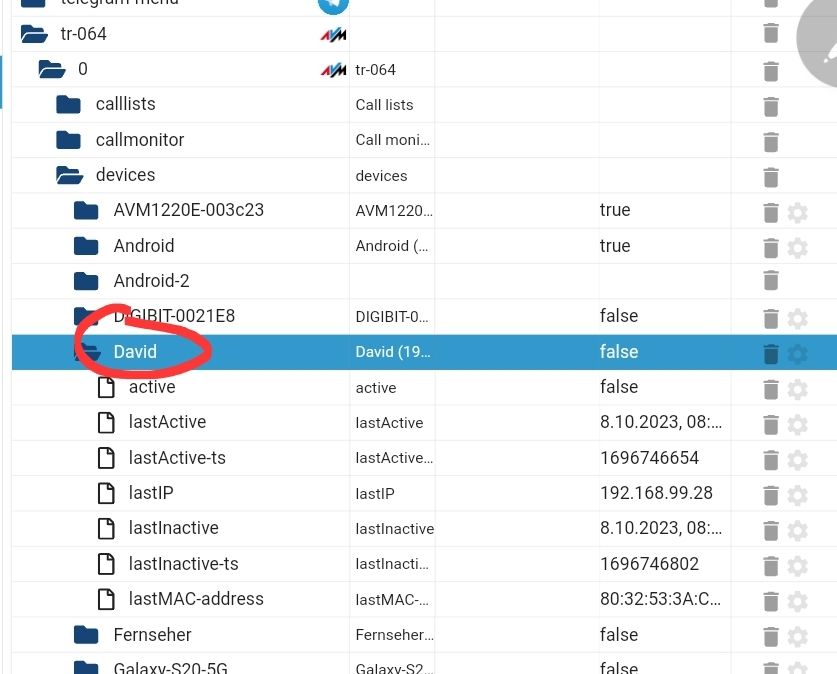Open settings gear for lastIP
Image resolution: width=837 pixels, height=674 pixels.
(x=797, y=495)
